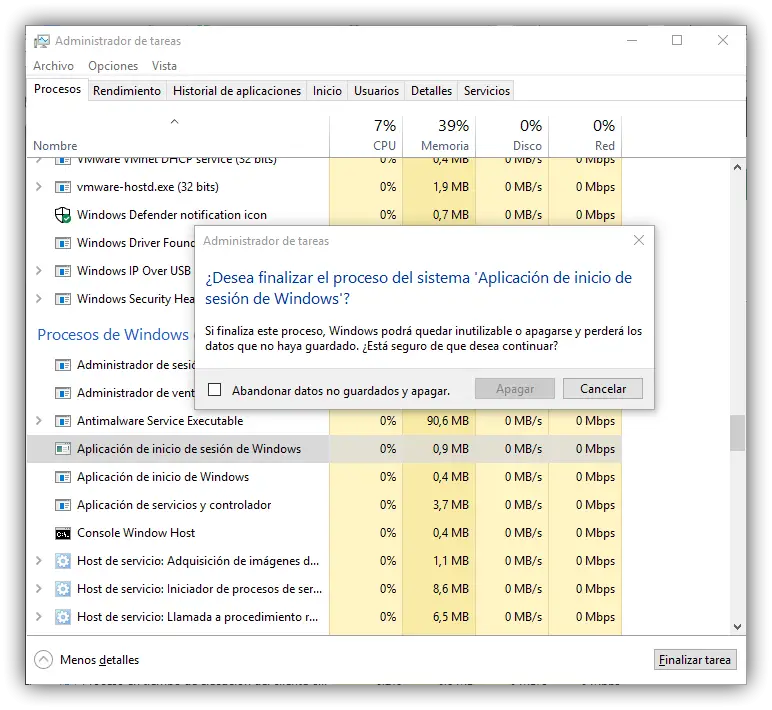The image size is (772, 710).
Task: Expand Host de servicio: Llamada a procedimiento
Action: click(39, 616)
